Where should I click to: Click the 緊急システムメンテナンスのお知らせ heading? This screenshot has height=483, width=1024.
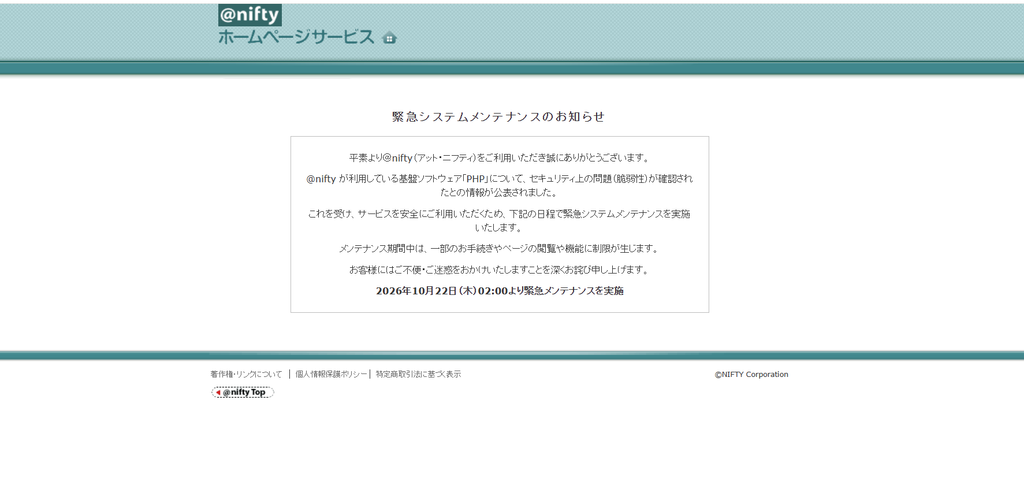(x=498, y=117)
